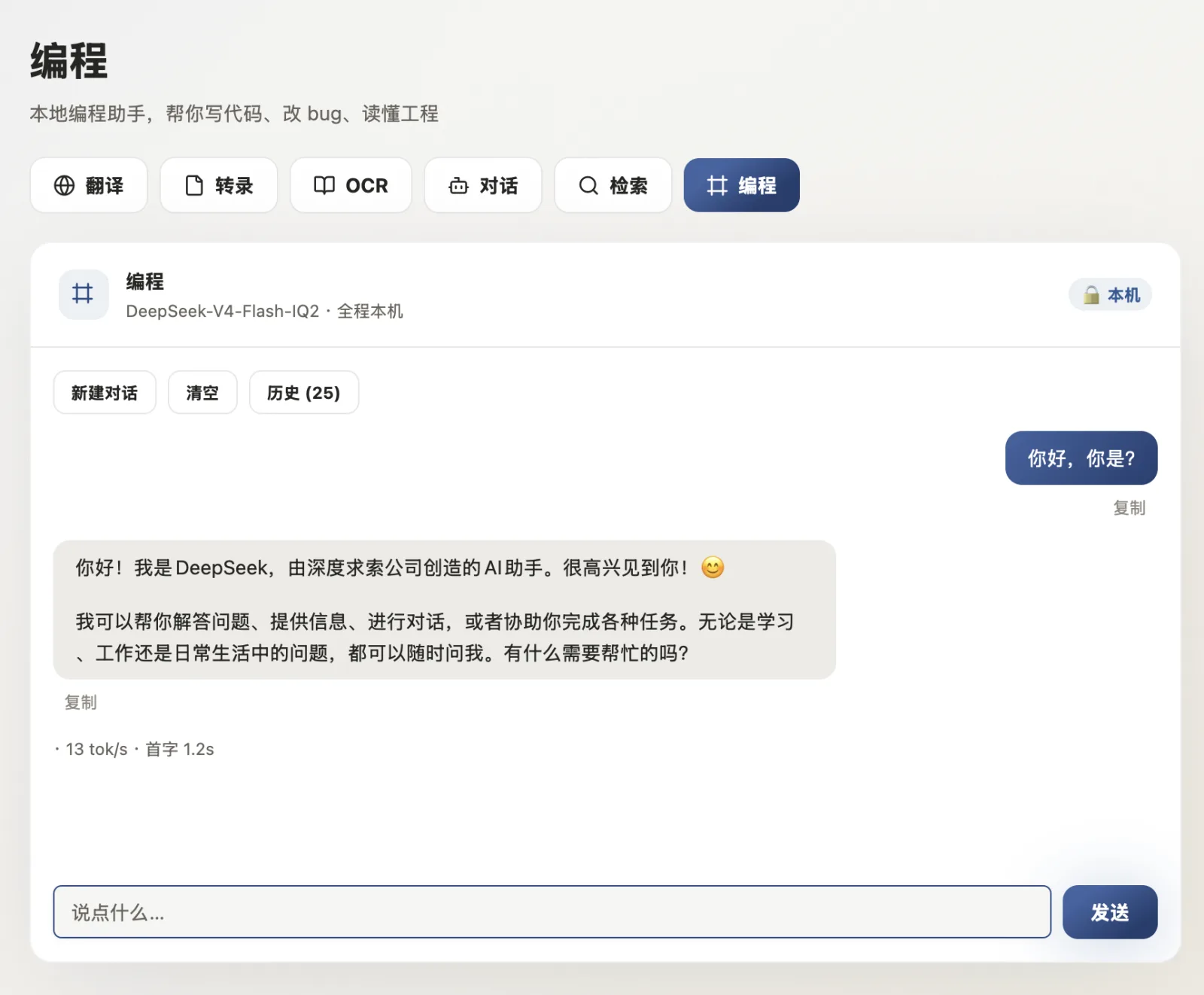The image size is (1204, 995).
Task: Click the hash icon on 编程 tab
Action: tap(717, 185)
